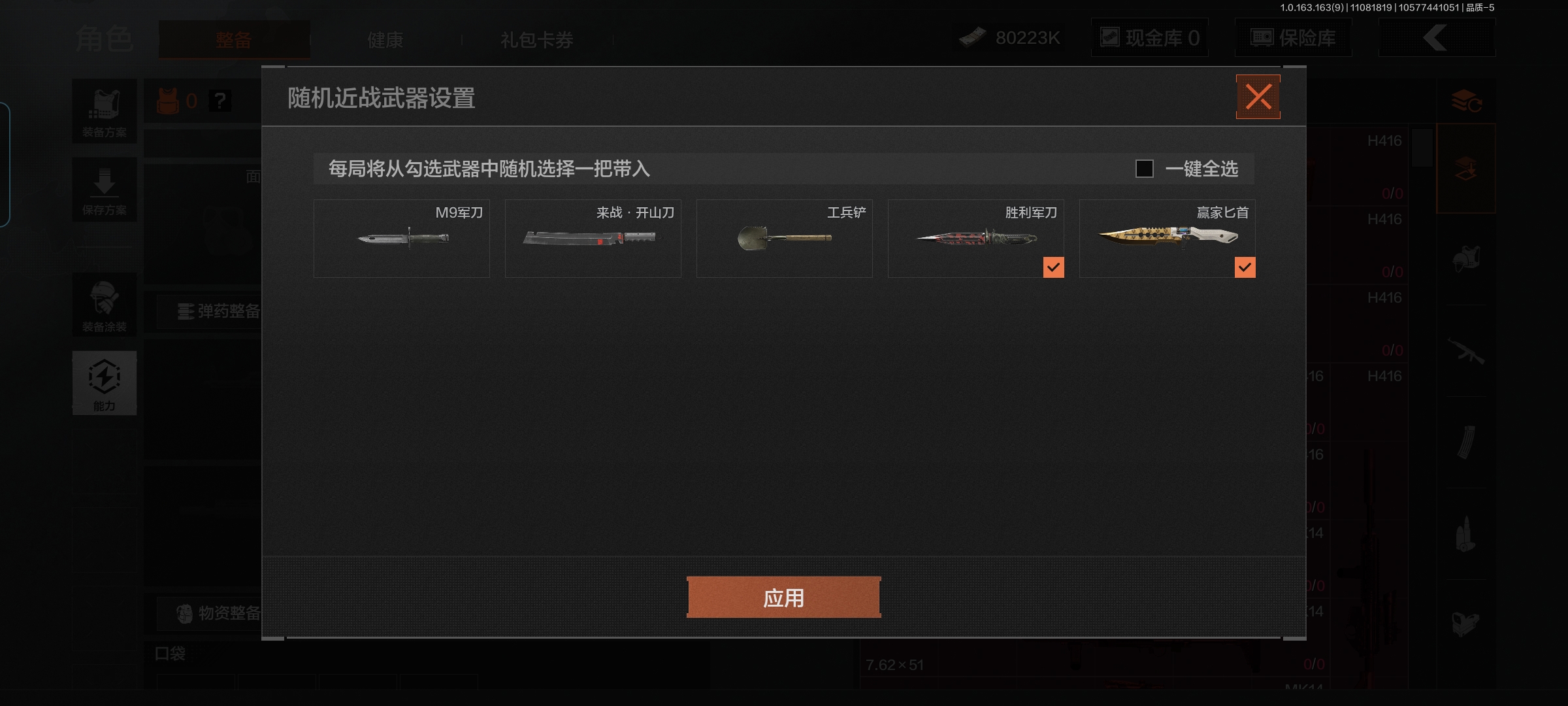Open the 能力 ability icon
This screenshot has height=706, width=1568.
pyautogui.click(x=105, y=383)
